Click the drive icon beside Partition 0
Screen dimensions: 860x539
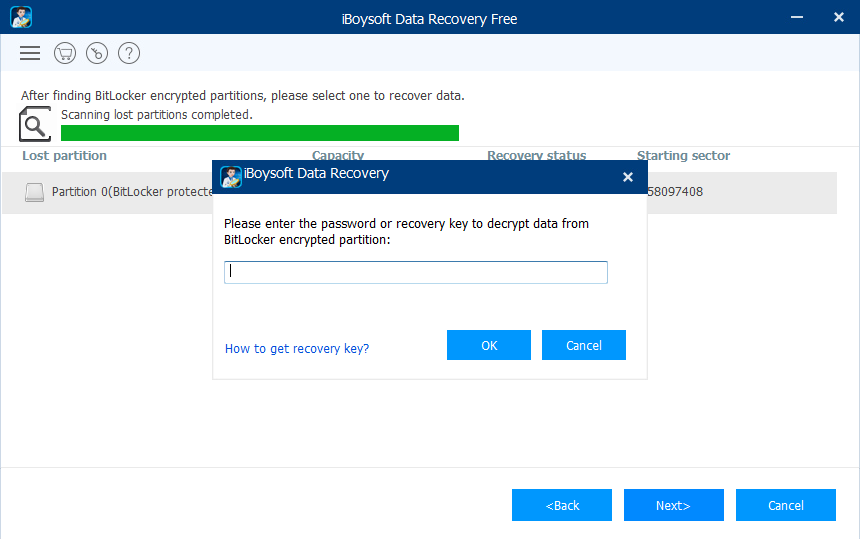35,192
